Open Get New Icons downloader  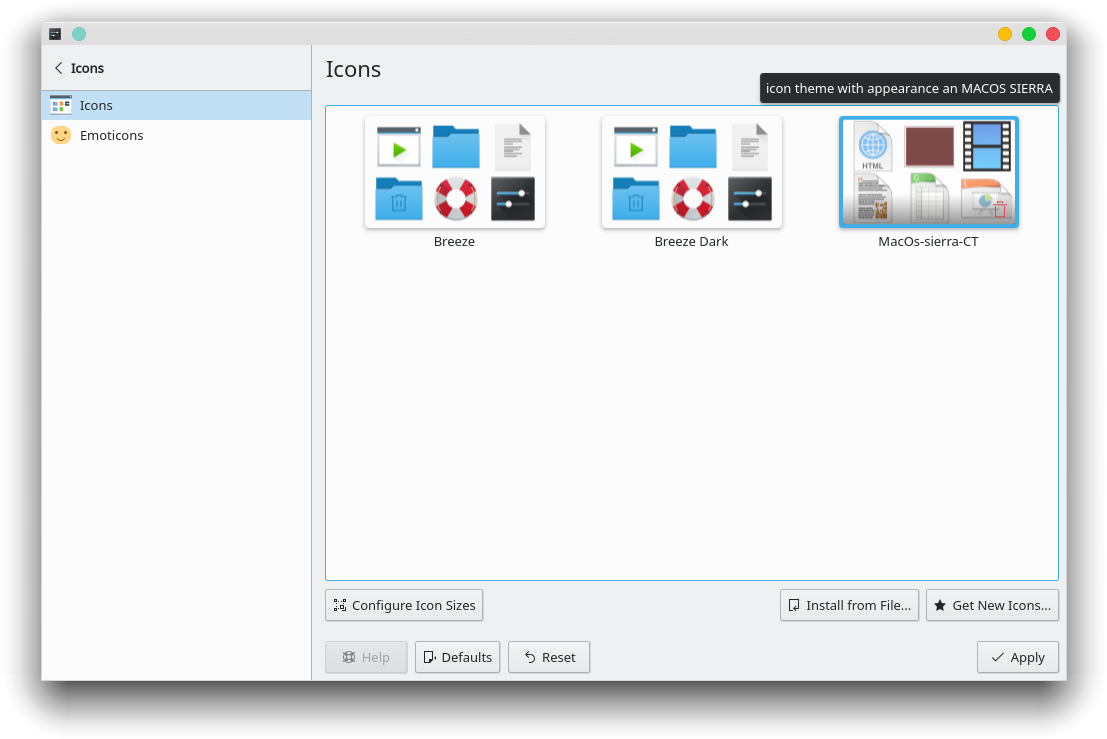click(993, 606)
